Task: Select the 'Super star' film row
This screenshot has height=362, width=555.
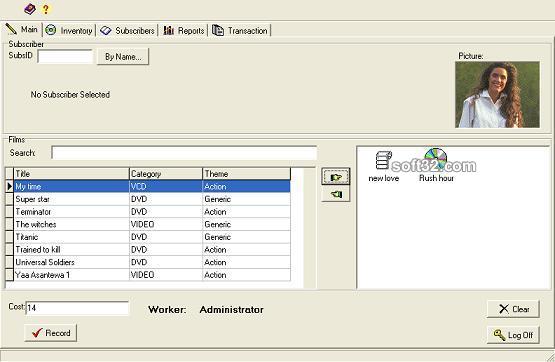Action: click(x=152, y=199)
